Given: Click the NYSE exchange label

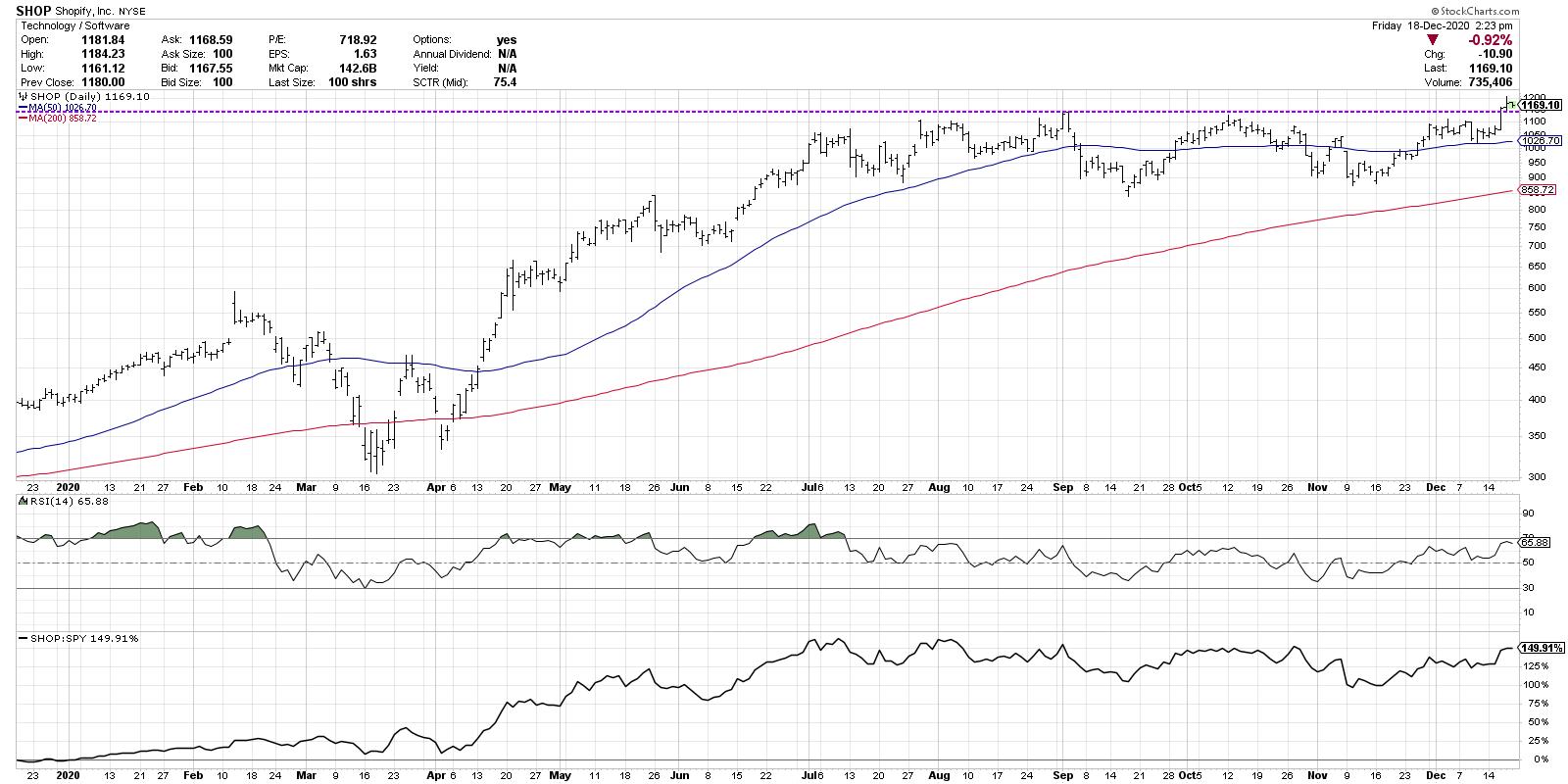Looking at the screenshot, I should [134, 11].
